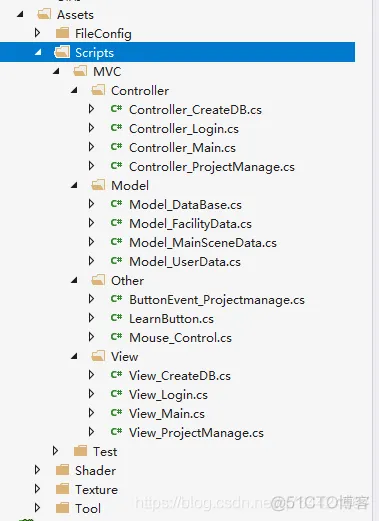Expand the FileConfig folder
This screenshot has height=521, width=379.
coord(37,33)
